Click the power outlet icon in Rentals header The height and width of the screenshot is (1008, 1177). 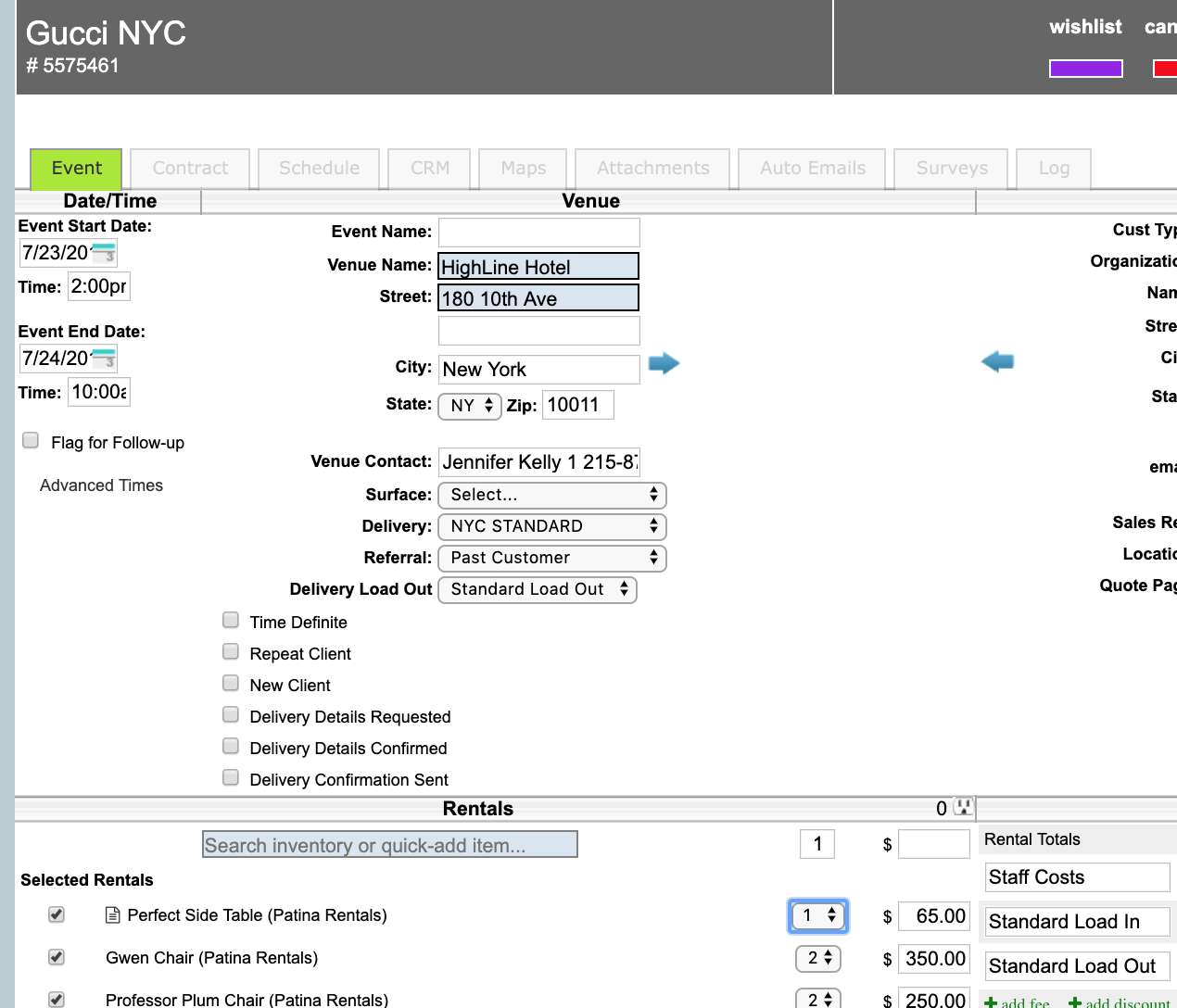click(964, 807)
